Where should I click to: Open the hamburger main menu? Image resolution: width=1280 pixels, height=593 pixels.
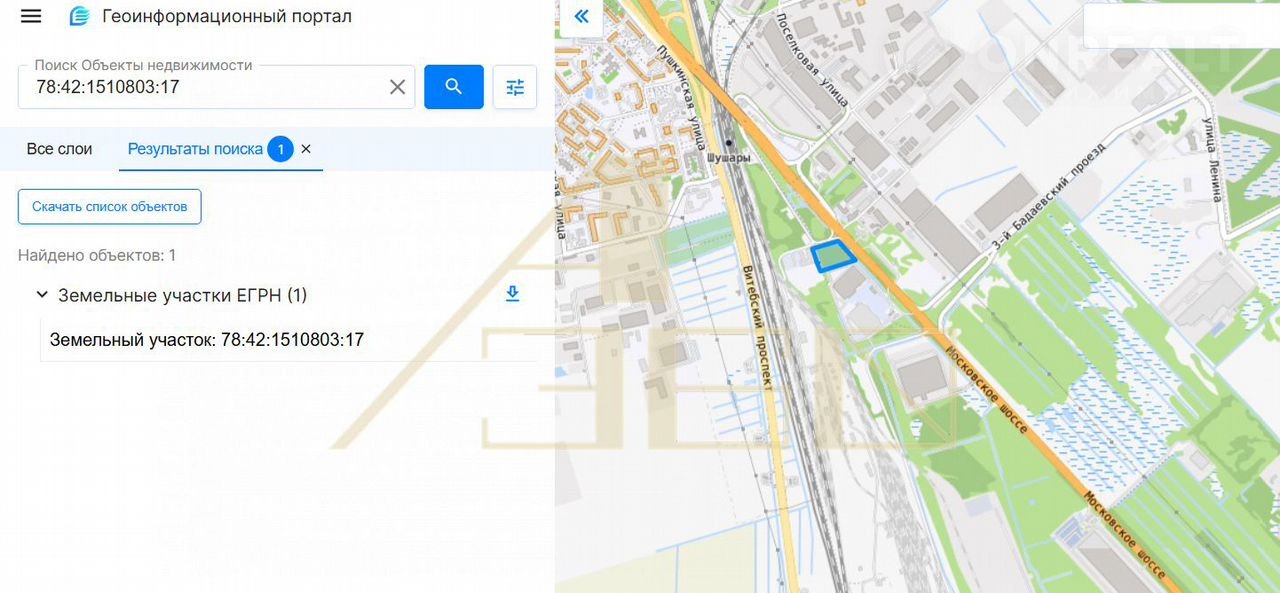coord(31,16)
